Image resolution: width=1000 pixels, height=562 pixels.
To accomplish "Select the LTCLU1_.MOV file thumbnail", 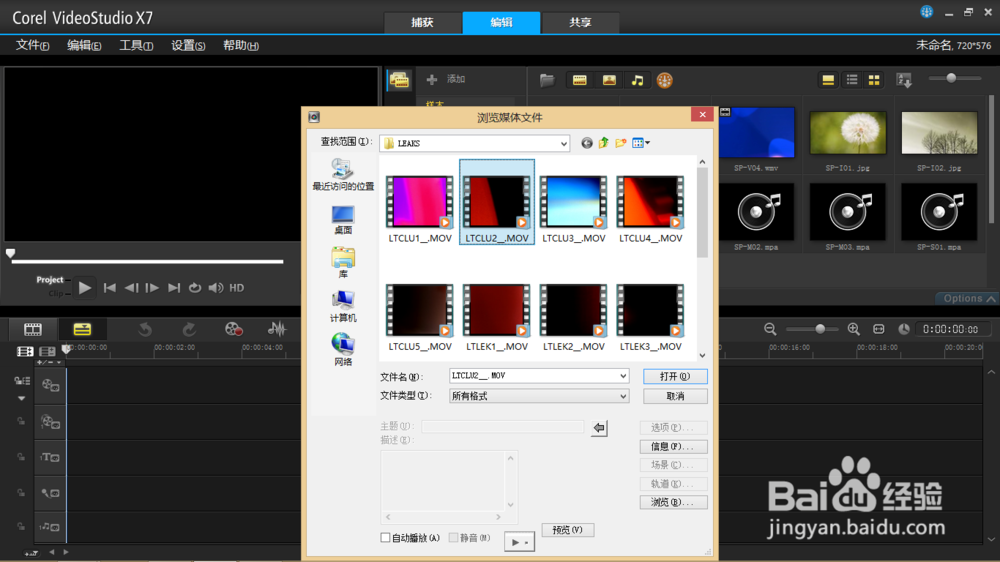I will (420, 203).
